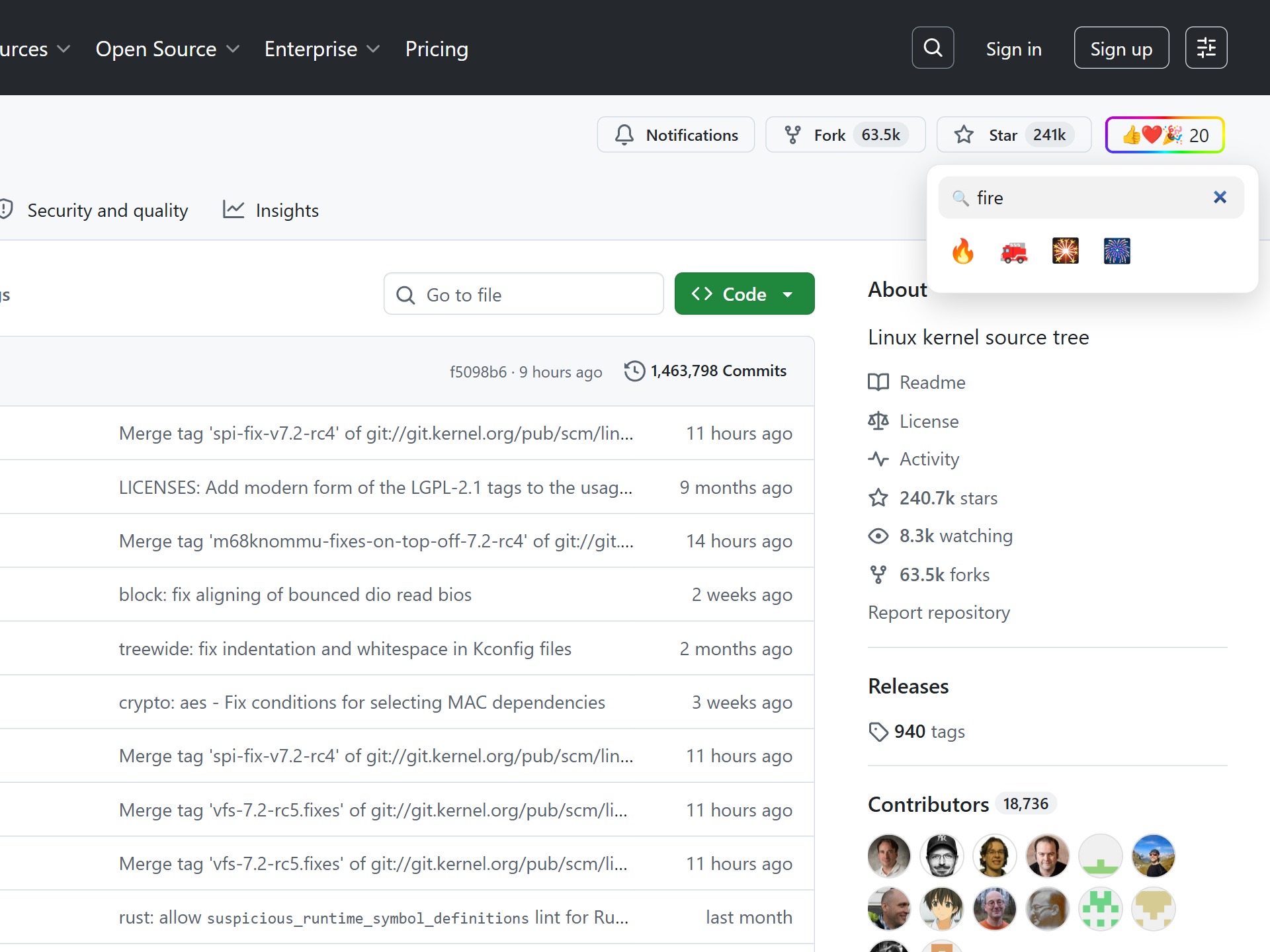This screenshot has width=1270, height=952.
Task: Open the treewide Kconfig whitespace commit
Action: tap(345, 649)
